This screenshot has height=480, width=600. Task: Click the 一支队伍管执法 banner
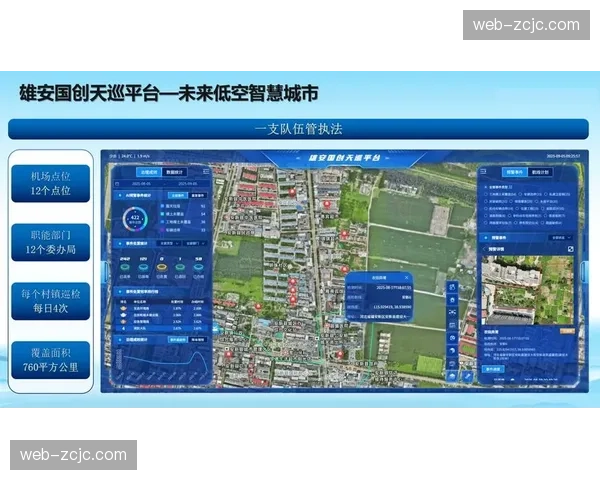pos(298,129)
